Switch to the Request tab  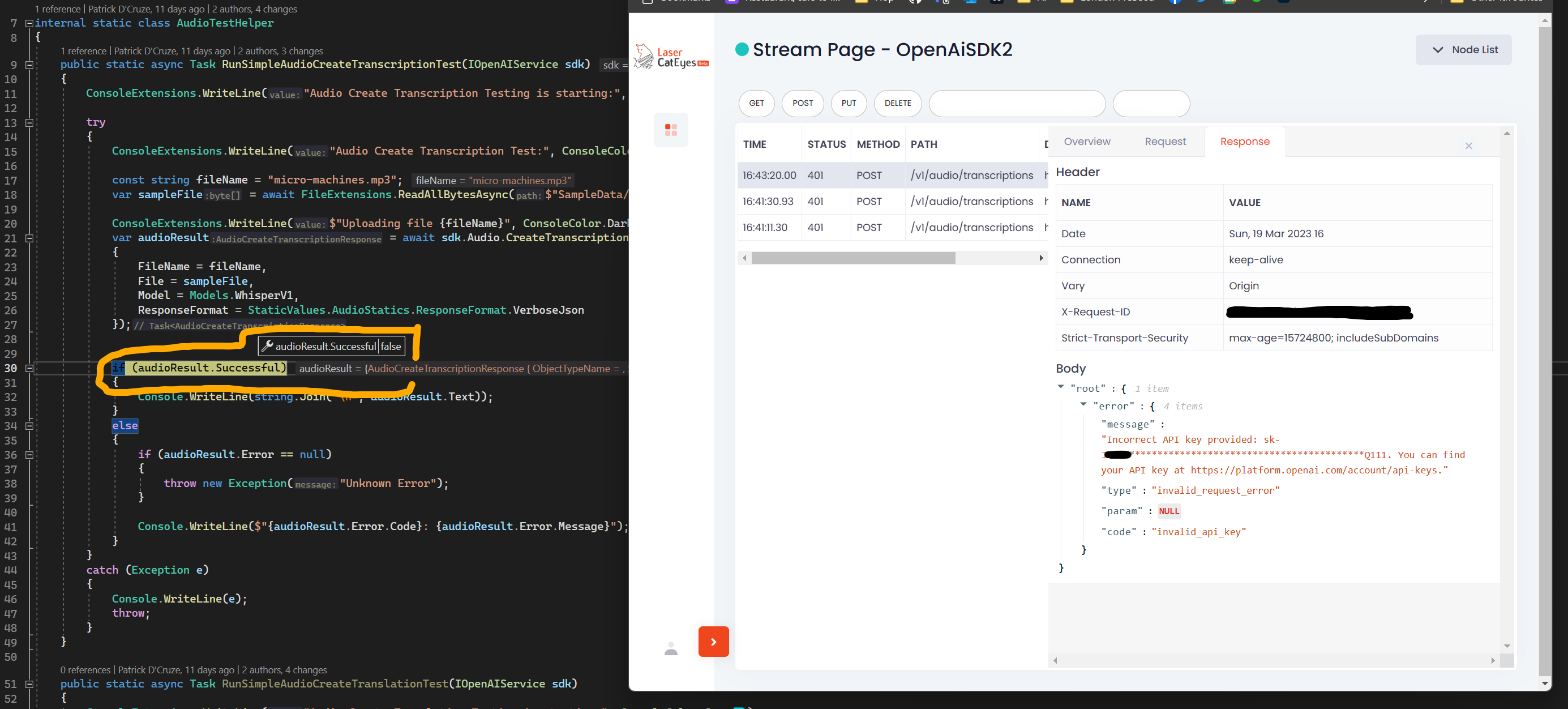tap(1165, 142)
